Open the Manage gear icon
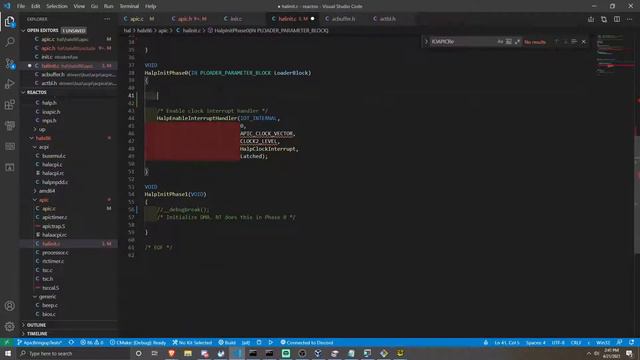The image size is (640, 360). click(10, 327)
